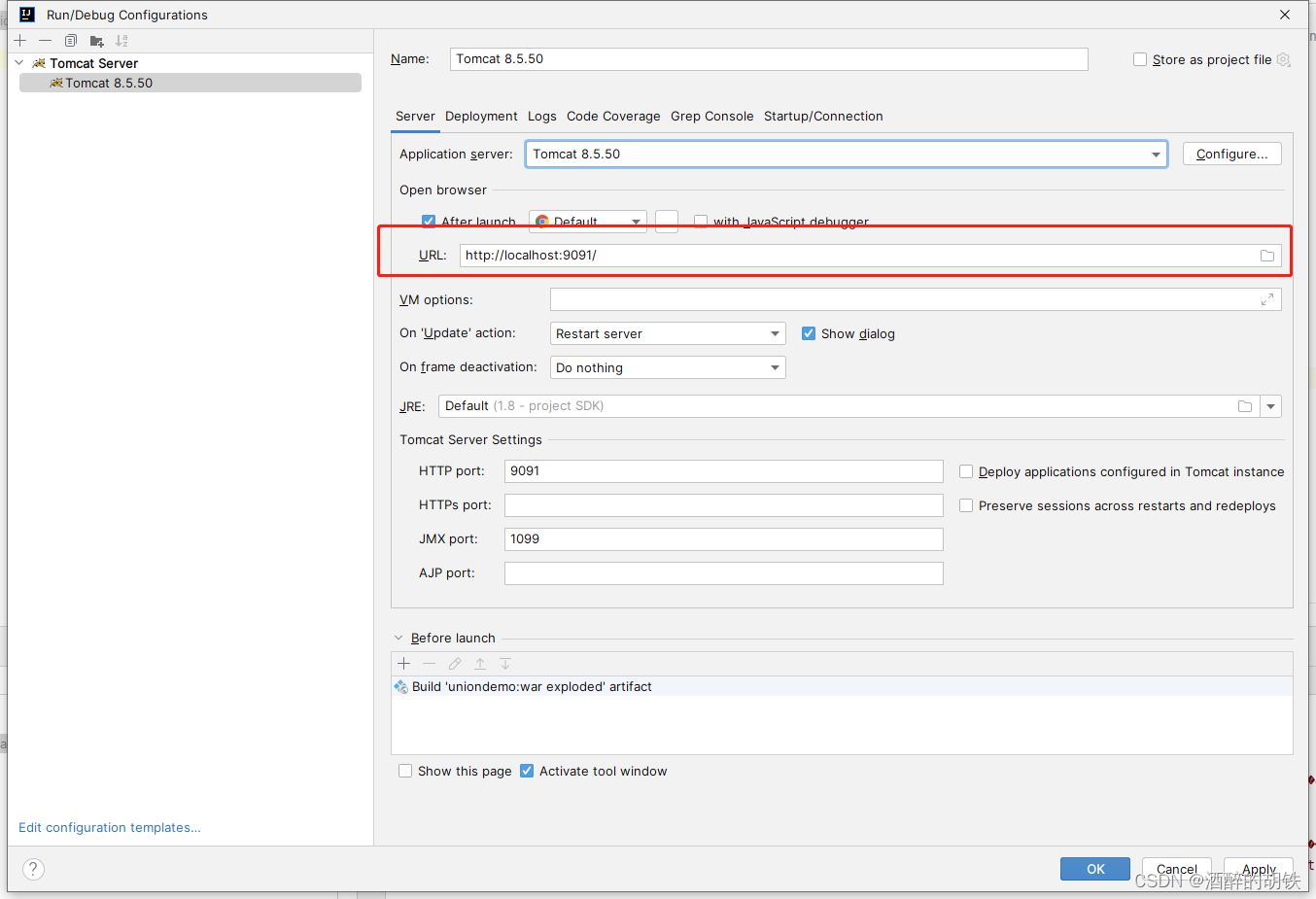Image resolution: width=1316 pixels, height=899 pixels.
Task: Open the On 'Update' action dropdown
Action: pos(668,333)
